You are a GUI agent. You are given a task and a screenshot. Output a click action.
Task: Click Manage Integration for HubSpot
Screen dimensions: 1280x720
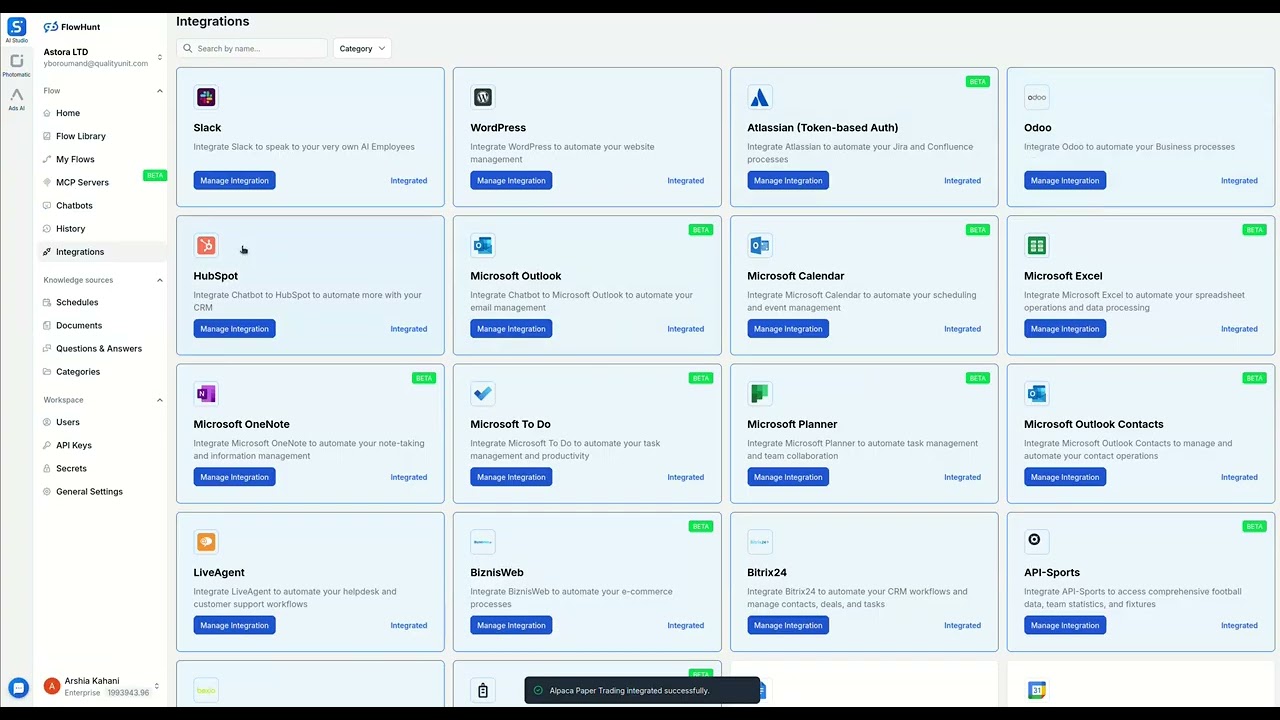(x=234, y=329)
